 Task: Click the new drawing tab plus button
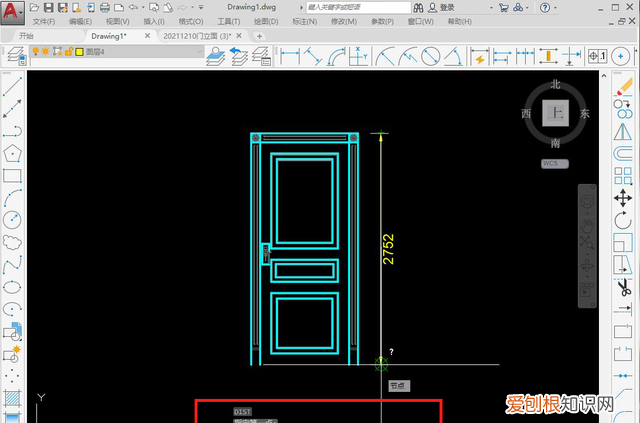pyautogui.click(x=259, y=35)
